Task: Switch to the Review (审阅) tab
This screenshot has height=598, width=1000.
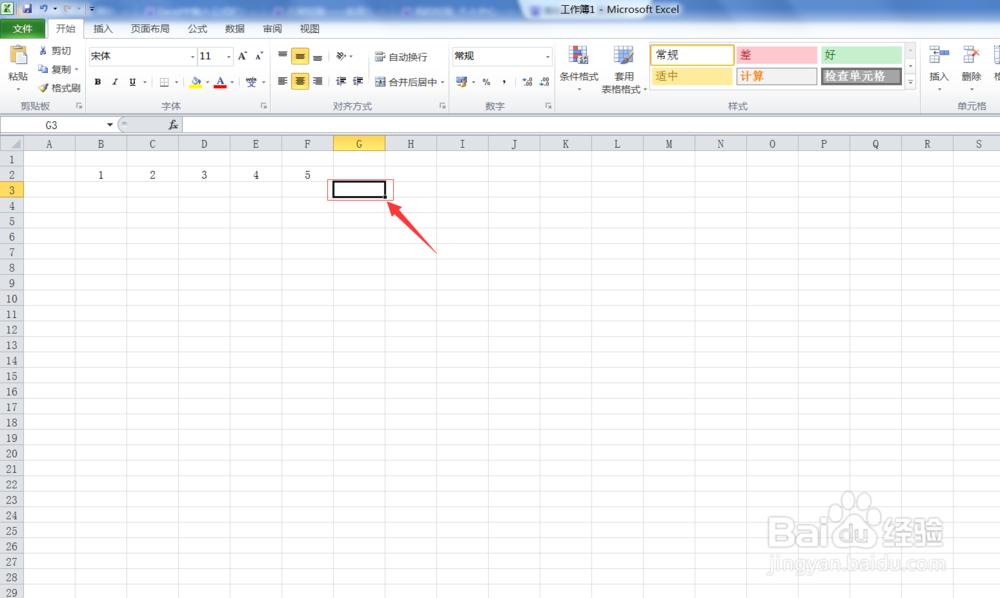Action: (x=272, y=29)
